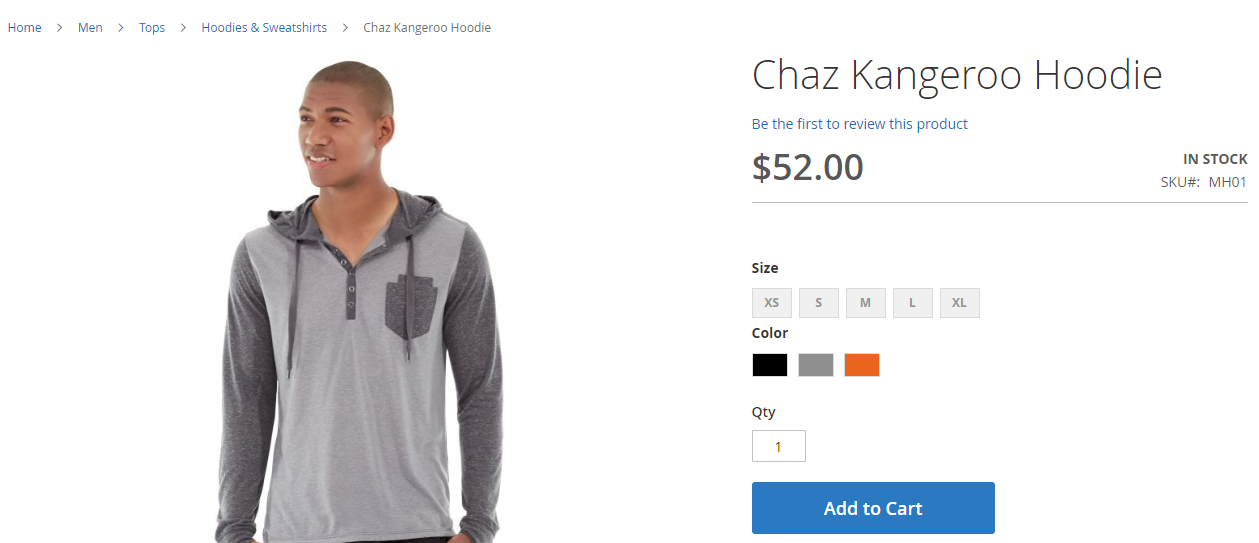Image resolution: width=1259 pixels, height=543 pixels.
Task: Pick the orange color swatch
Action: pos(862,365)
